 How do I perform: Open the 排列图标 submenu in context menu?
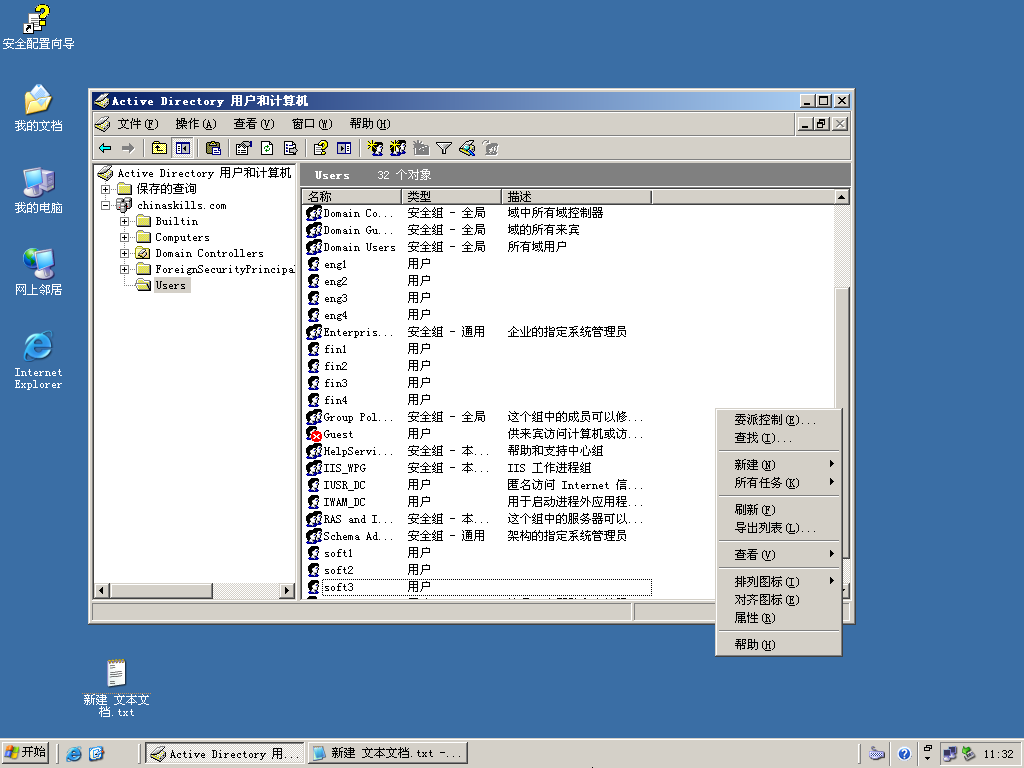pyautogui.click(x=778, y=581)
